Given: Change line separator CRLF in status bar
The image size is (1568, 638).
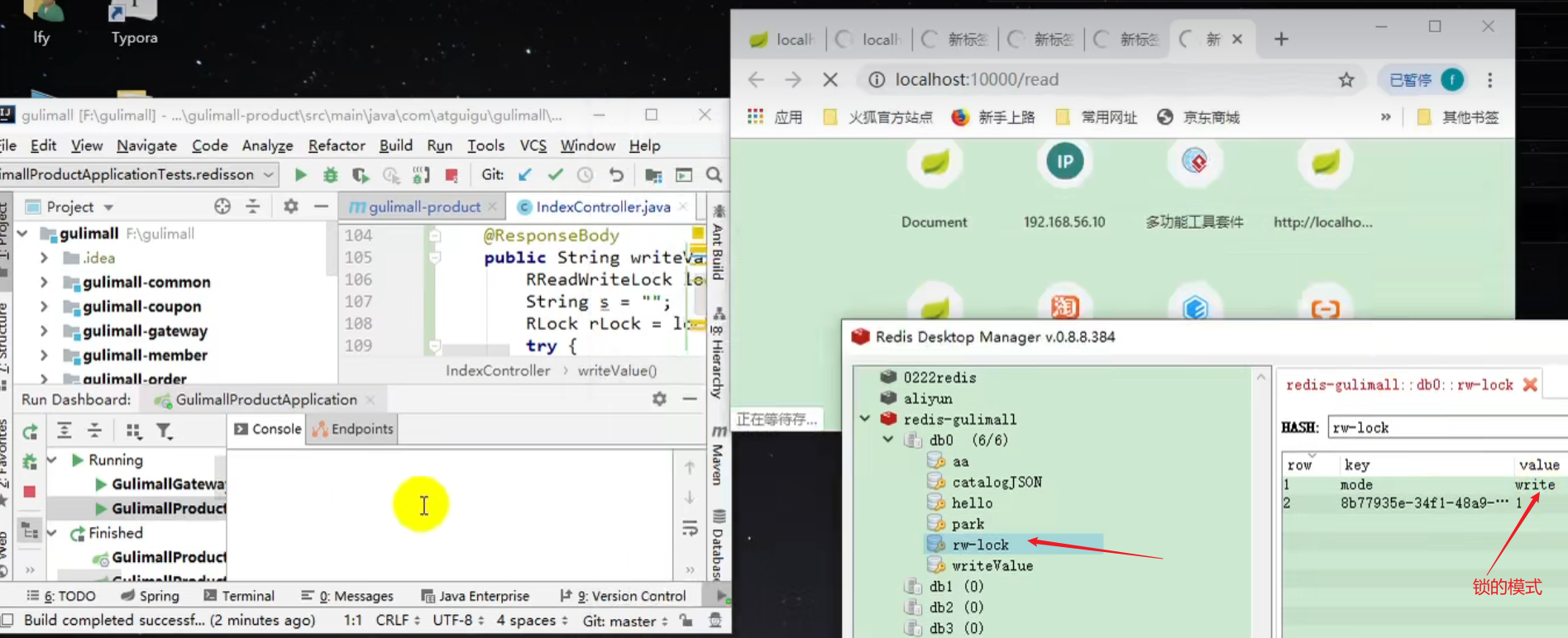Looking at the screenshot, I should click(398, 621).
